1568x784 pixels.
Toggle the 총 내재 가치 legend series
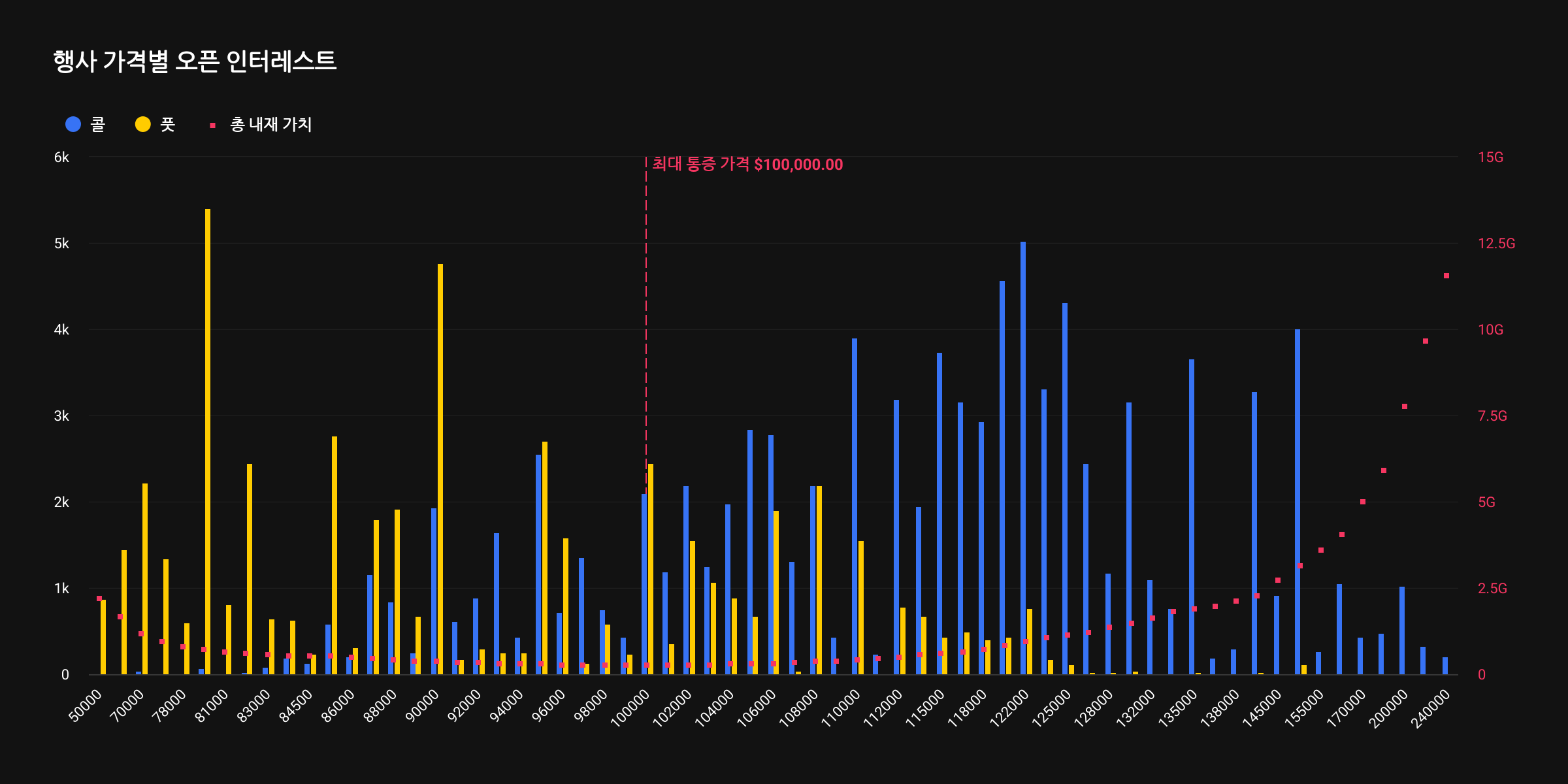(x=270, y=124)
